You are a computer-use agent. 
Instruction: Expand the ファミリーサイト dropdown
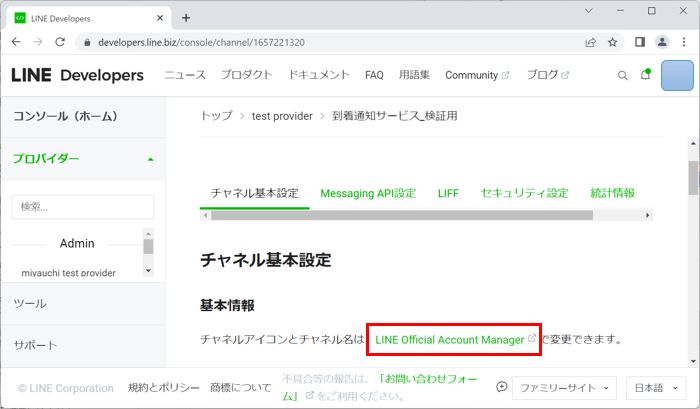(564, 388)
